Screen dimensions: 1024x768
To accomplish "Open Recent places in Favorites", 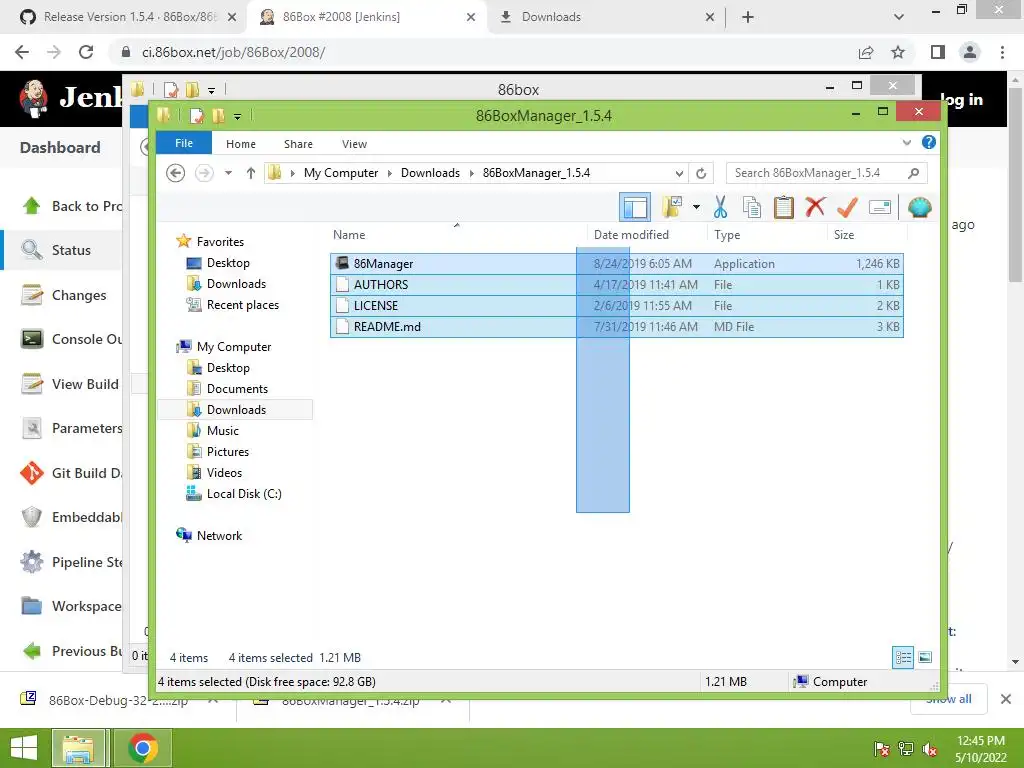I will coord(242,304).
